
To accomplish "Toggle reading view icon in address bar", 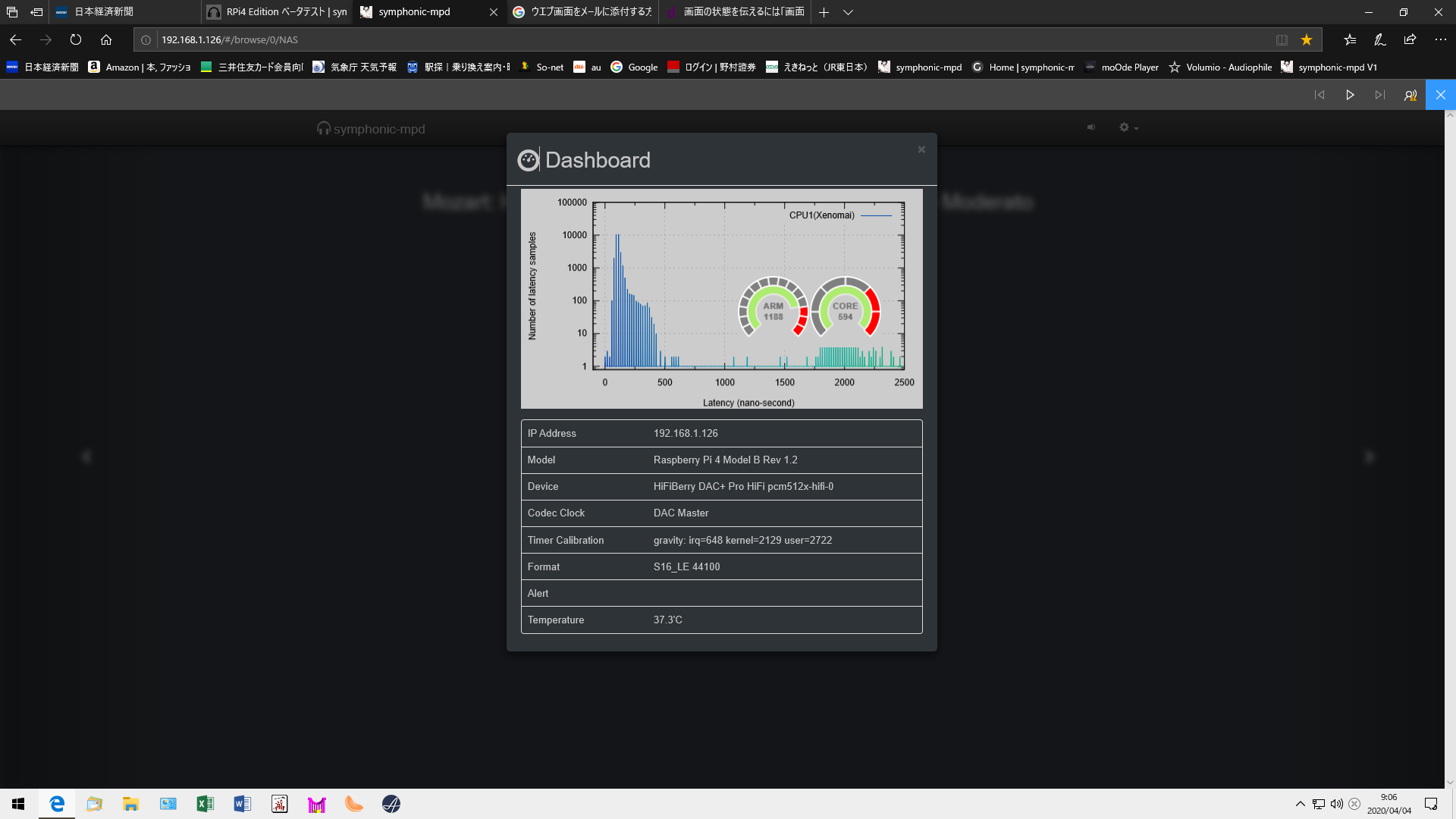I will (1282, 39).
